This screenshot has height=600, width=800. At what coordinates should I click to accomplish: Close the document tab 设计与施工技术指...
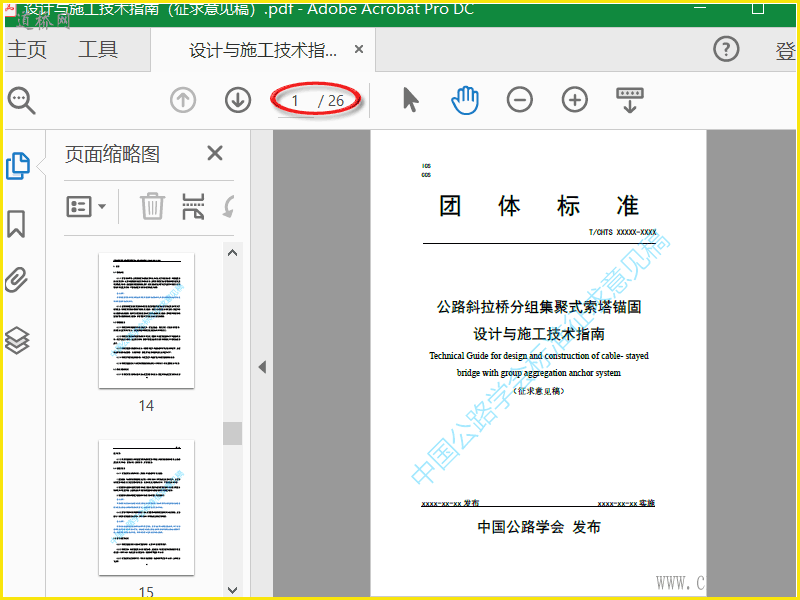coord(359,49)
